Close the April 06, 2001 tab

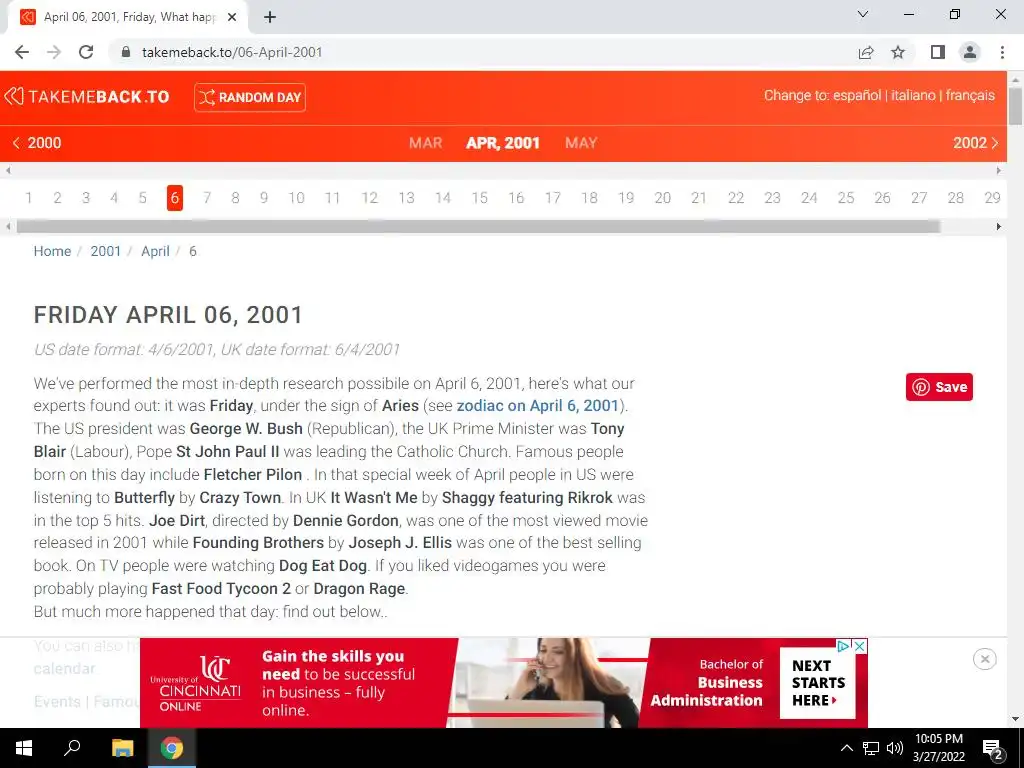point(232,17)
